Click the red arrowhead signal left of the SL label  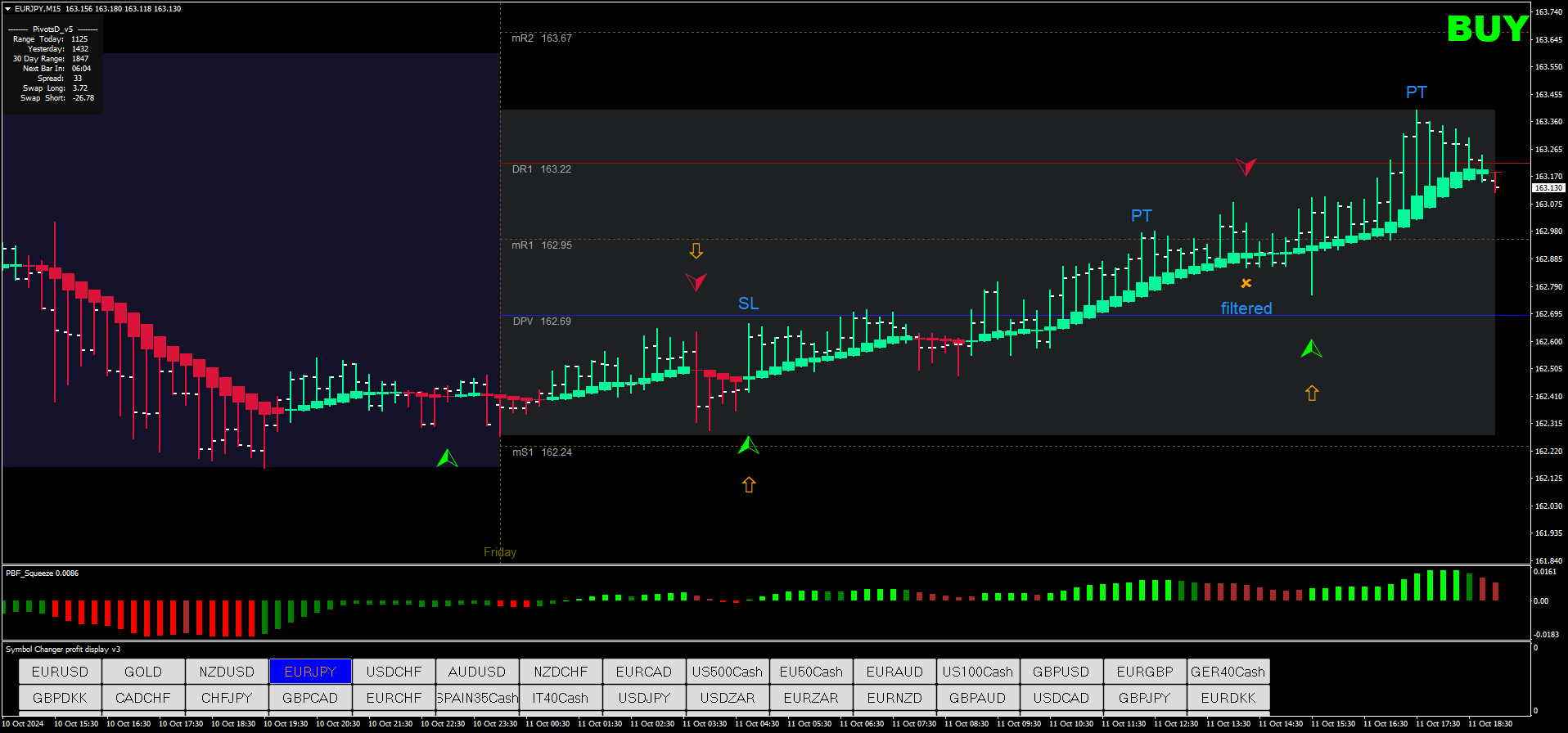[x=696, y=282]
